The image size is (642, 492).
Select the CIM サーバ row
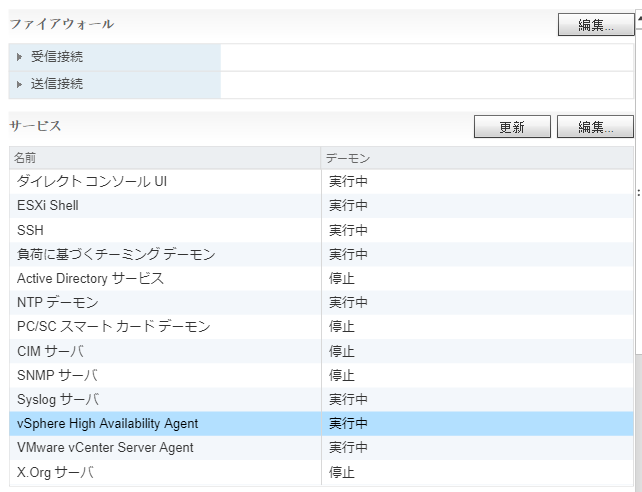321,351
